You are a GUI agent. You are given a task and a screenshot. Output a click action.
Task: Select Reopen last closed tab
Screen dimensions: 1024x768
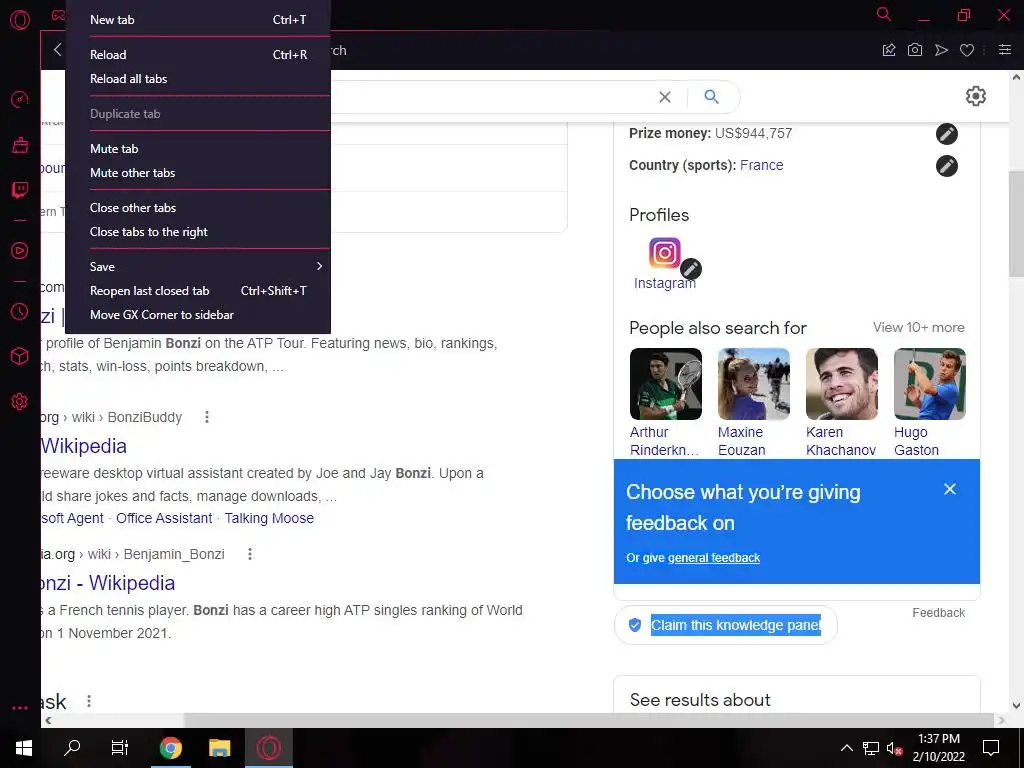coord(198,291)
